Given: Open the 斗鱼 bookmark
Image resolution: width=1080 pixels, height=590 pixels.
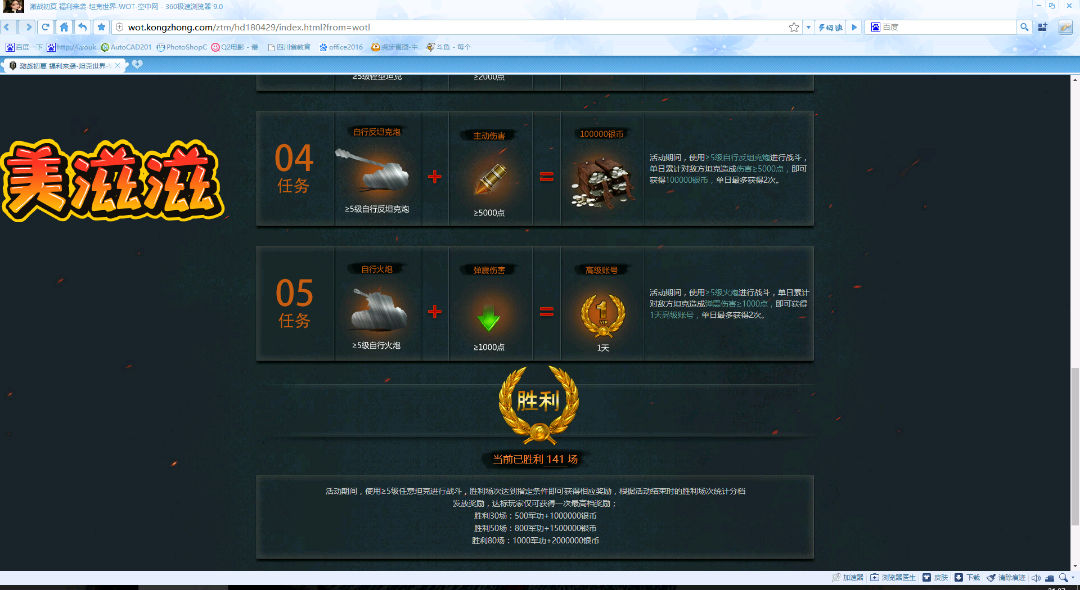Looking at the screenshot, I should pos(448,47).
